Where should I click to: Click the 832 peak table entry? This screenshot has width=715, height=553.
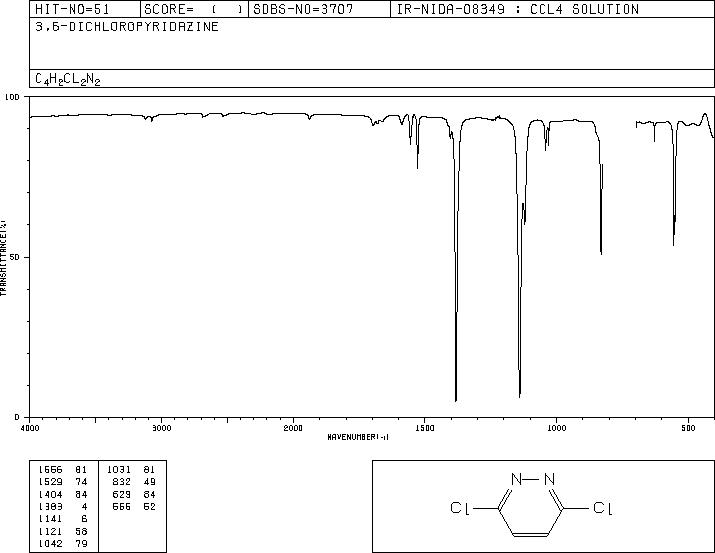(122, 482)
